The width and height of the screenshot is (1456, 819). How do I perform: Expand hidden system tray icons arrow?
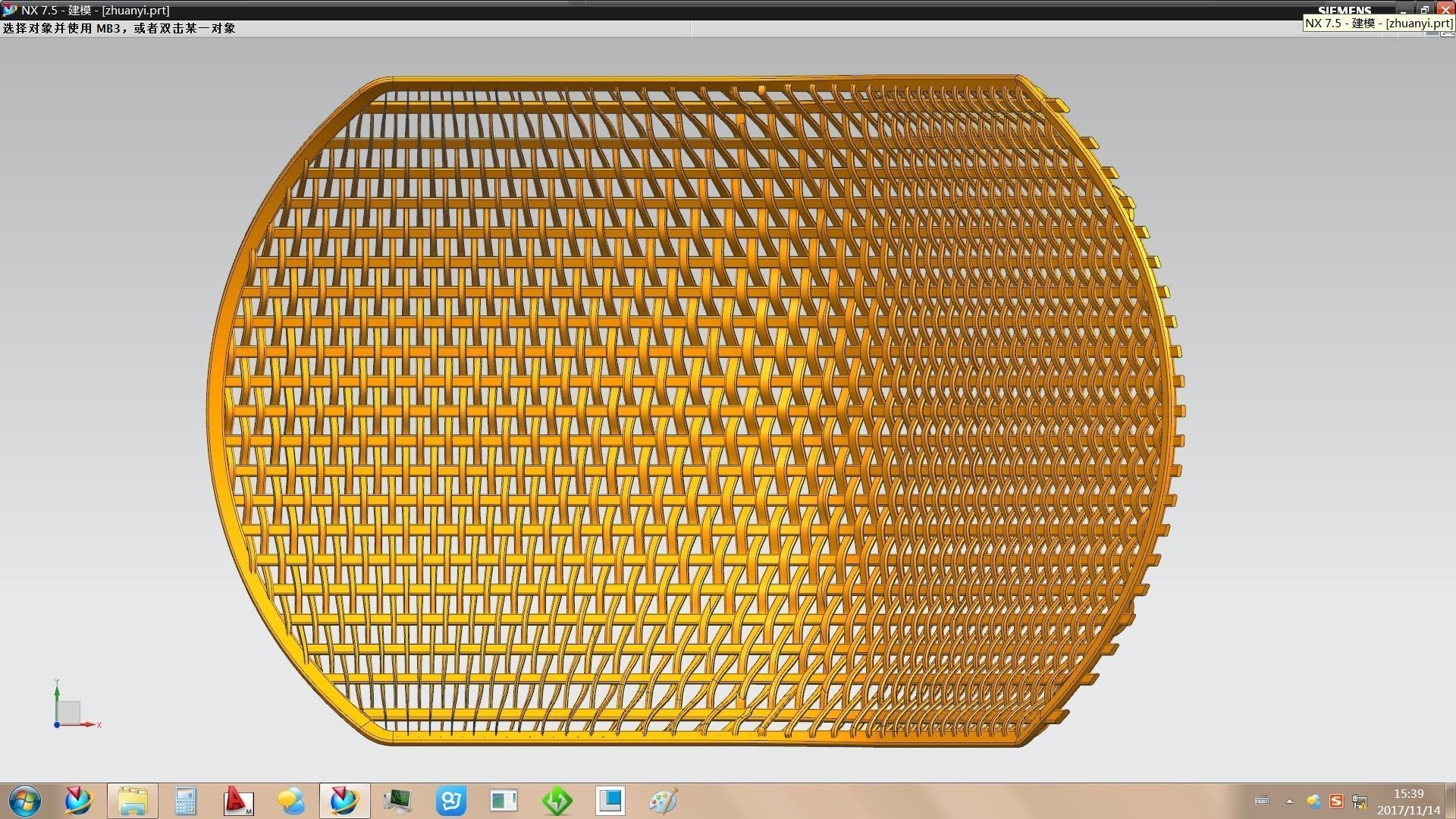(1289, 801)
